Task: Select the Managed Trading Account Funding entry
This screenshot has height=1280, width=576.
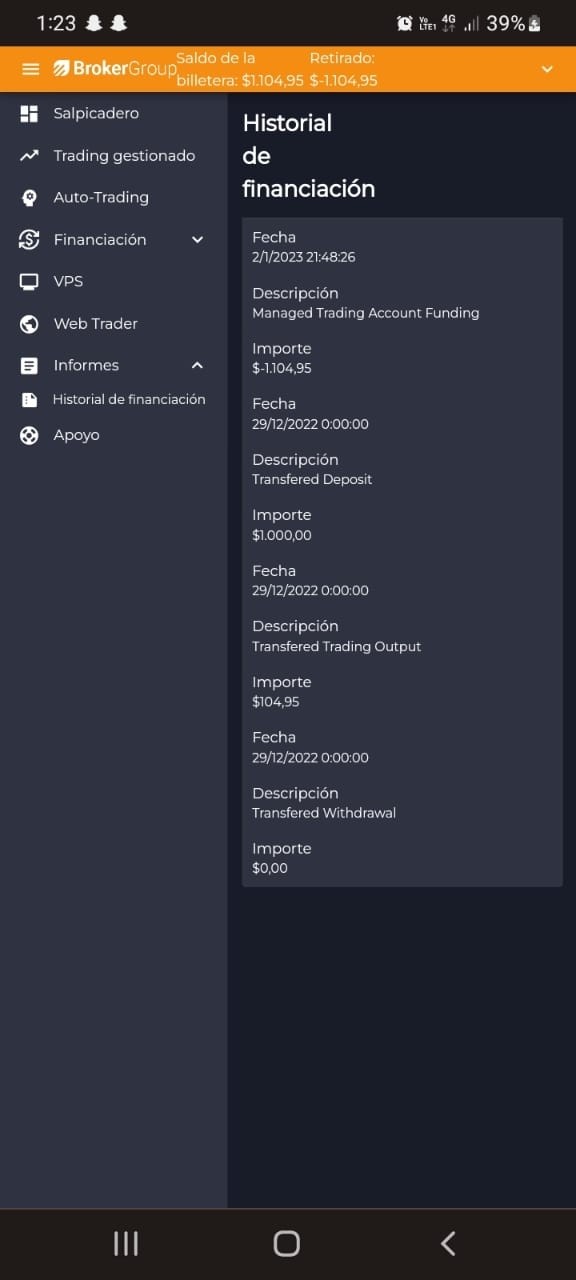Action: coord(366,313)
